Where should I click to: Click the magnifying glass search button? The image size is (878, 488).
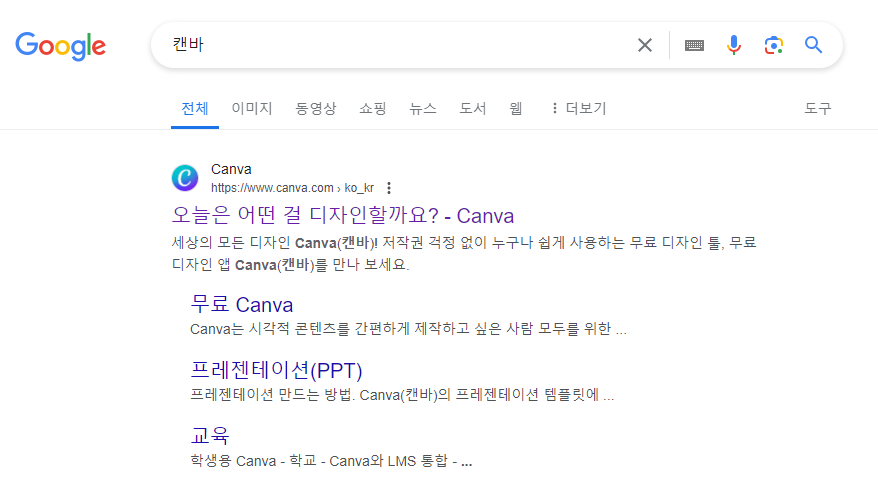tap(813, 45)
